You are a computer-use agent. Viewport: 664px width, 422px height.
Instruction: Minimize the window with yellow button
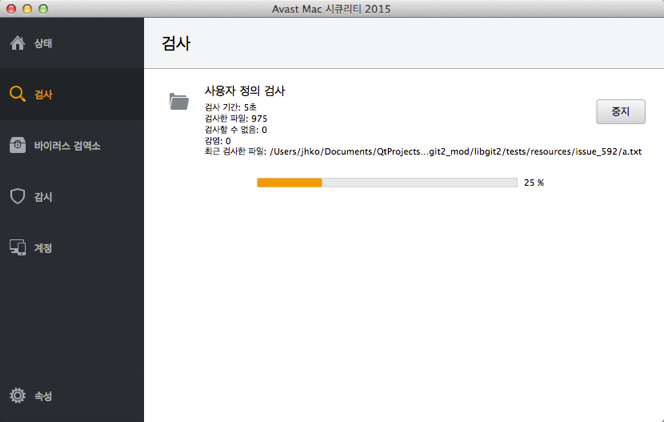tap(27, 9)
